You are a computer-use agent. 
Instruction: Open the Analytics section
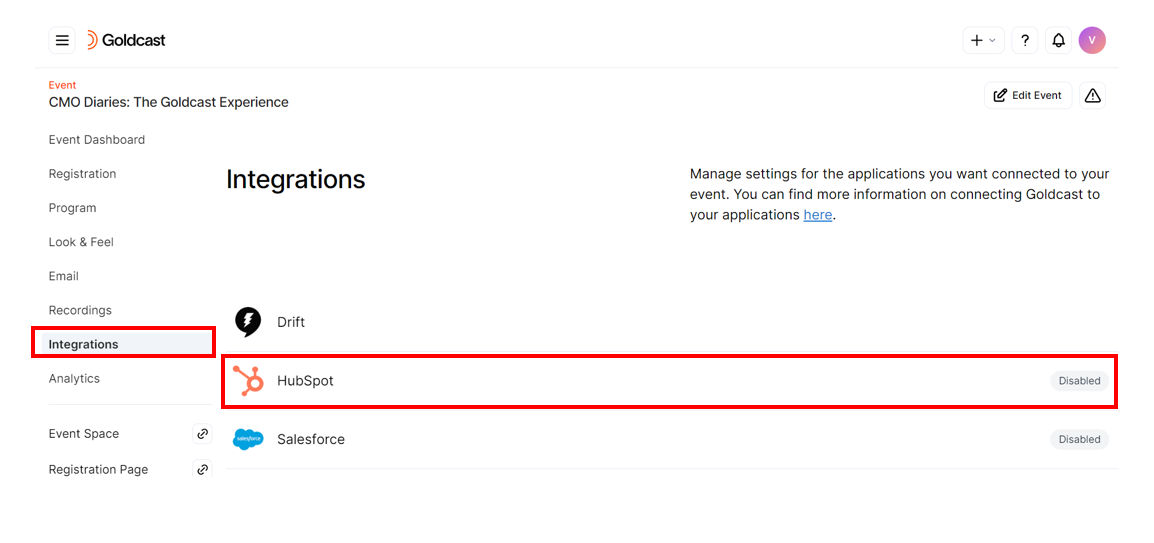click(x=74, y=378)
